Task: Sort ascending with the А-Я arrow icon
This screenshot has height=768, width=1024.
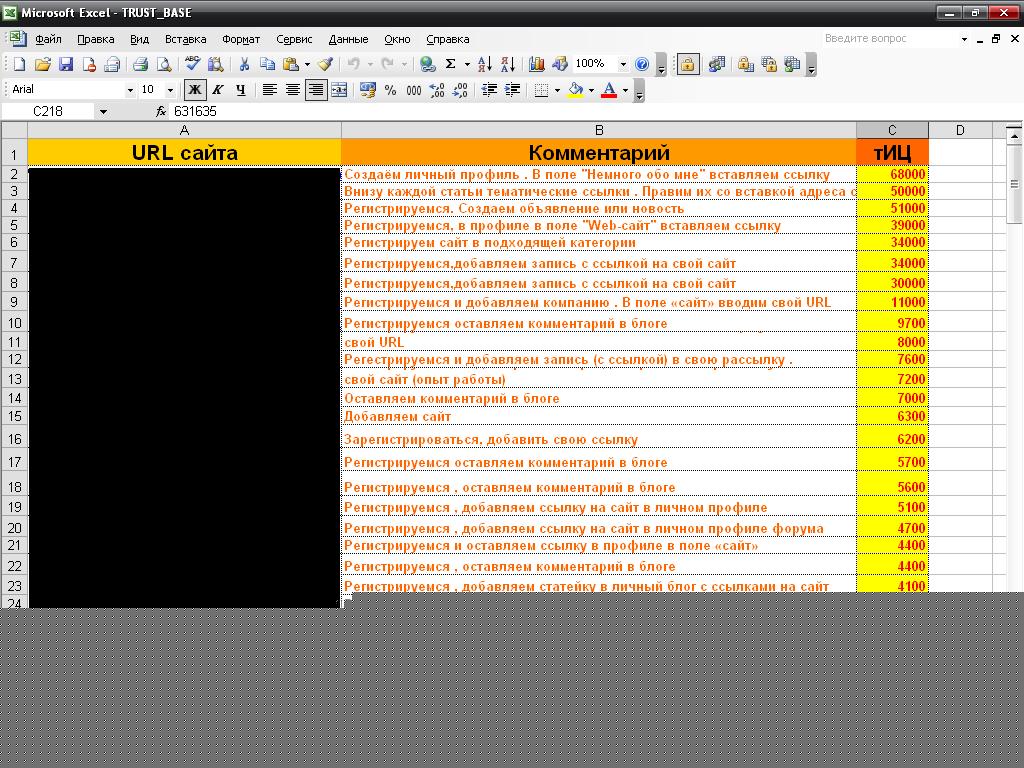Action: (484, 64)
